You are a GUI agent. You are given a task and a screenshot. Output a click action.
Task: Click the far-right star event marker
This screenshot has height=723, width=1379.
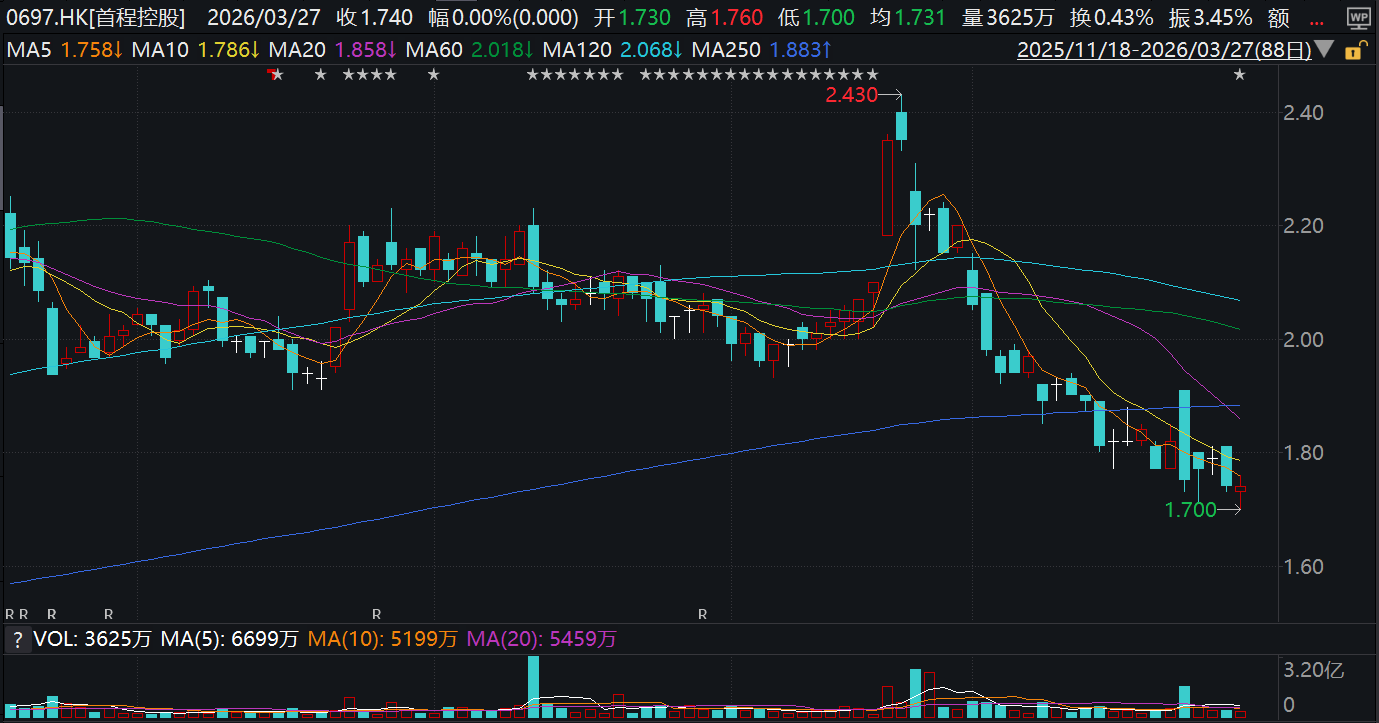coord(1239,75)
